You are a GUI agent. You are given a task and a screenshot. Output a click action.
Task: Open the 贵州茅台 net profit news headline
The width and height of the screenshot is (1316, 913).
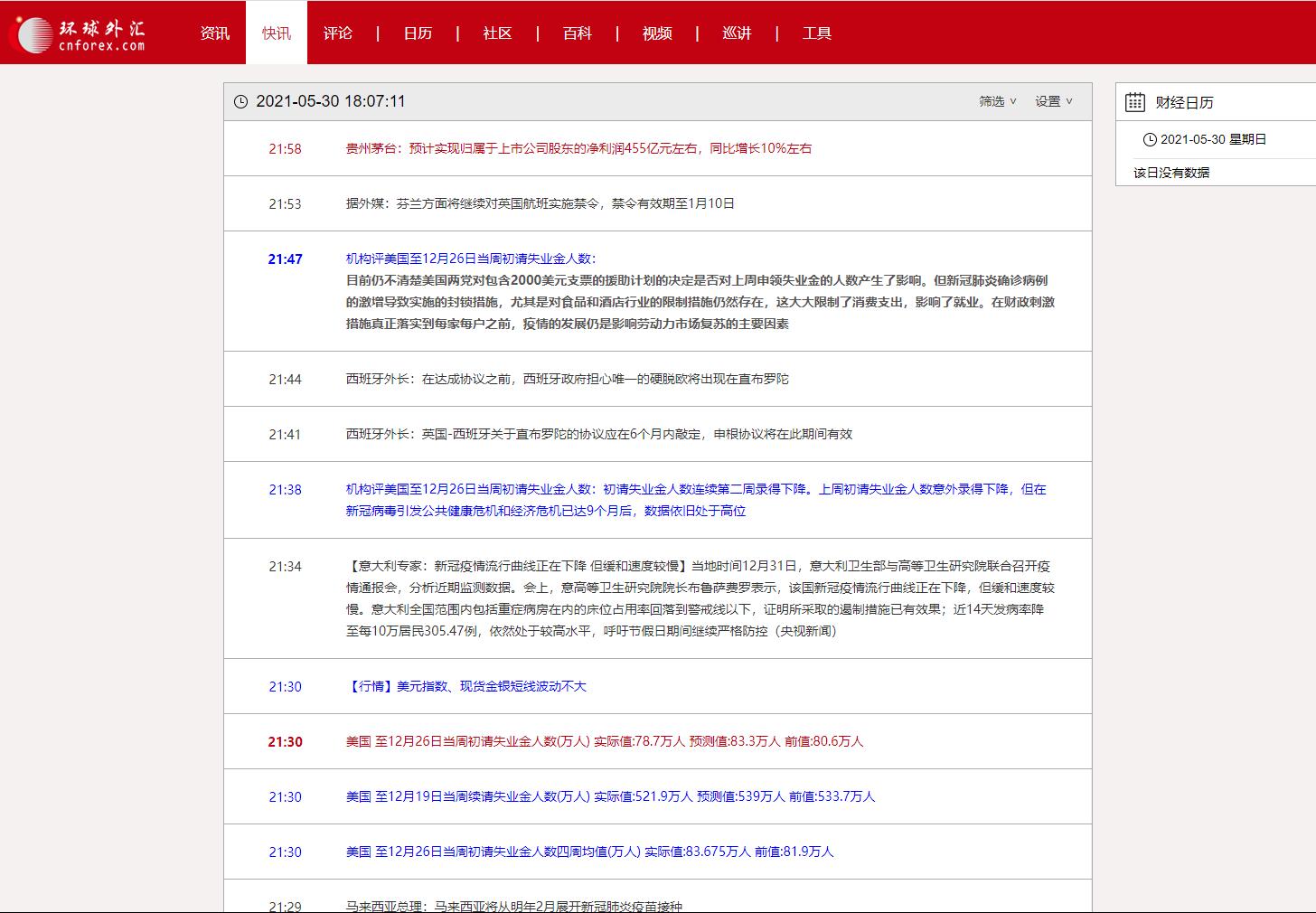578,149
